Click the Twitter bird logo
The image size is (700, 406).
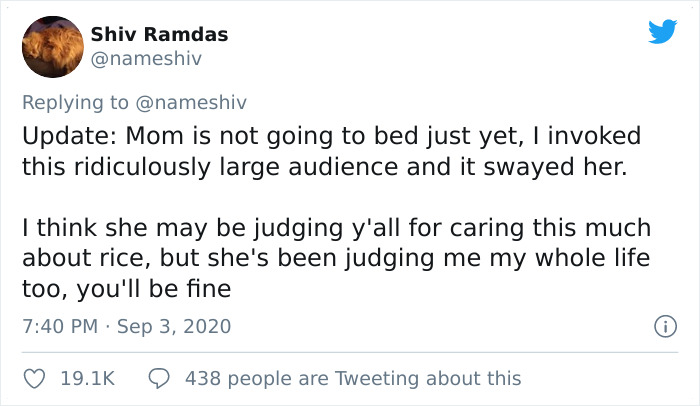pos(662,32)
